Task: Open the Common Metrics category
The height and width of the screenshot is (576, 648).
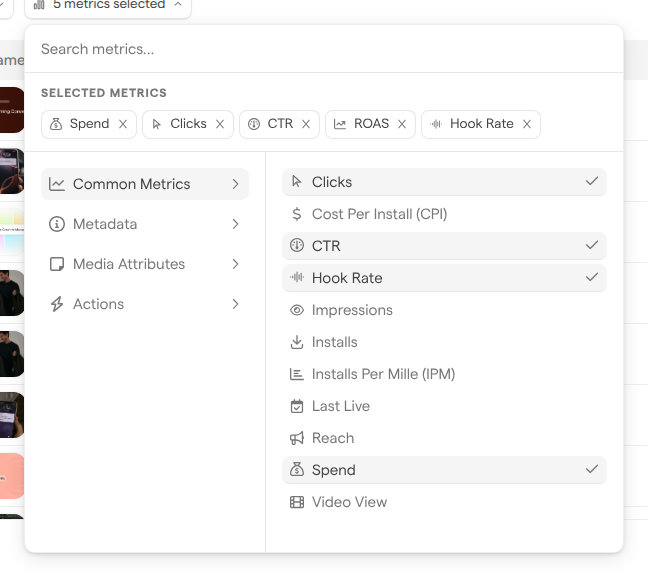Action: (x=145, y=184)
